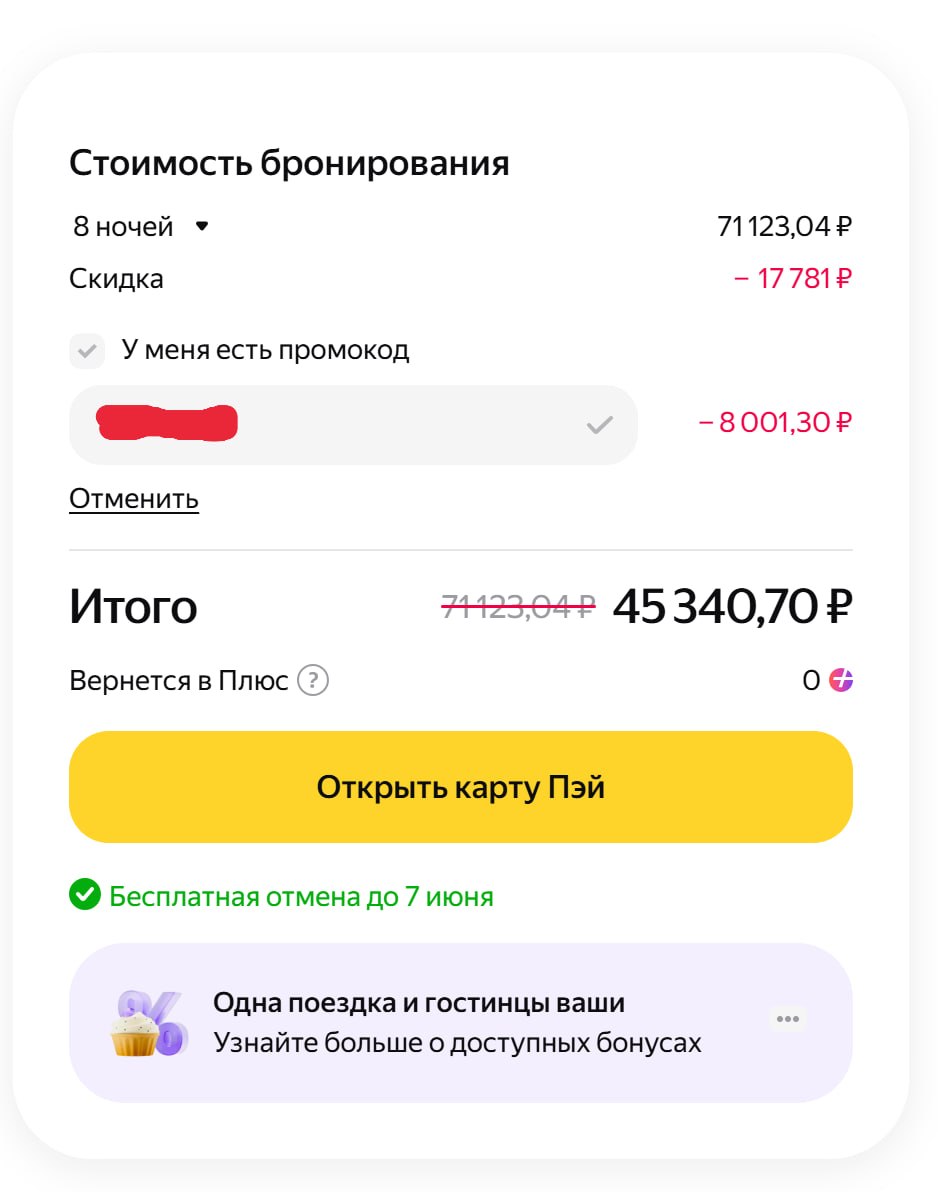Click the checkmark icon in promo field
The width and height of the screenshot is (938, 1192).
pyautogui.click(x=599, y=426)
